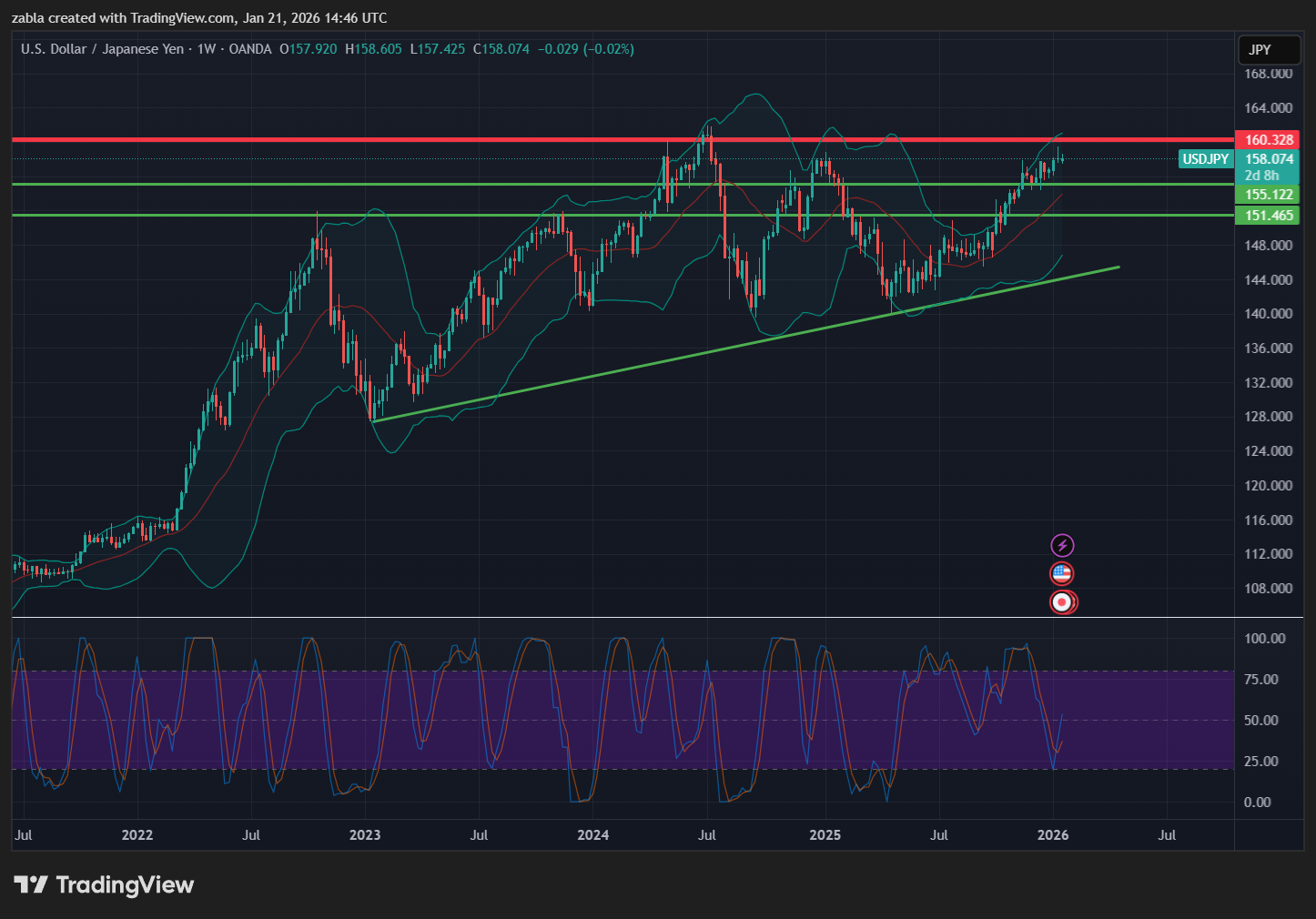Click the OANDA broker label in legend

click(250, 49)
